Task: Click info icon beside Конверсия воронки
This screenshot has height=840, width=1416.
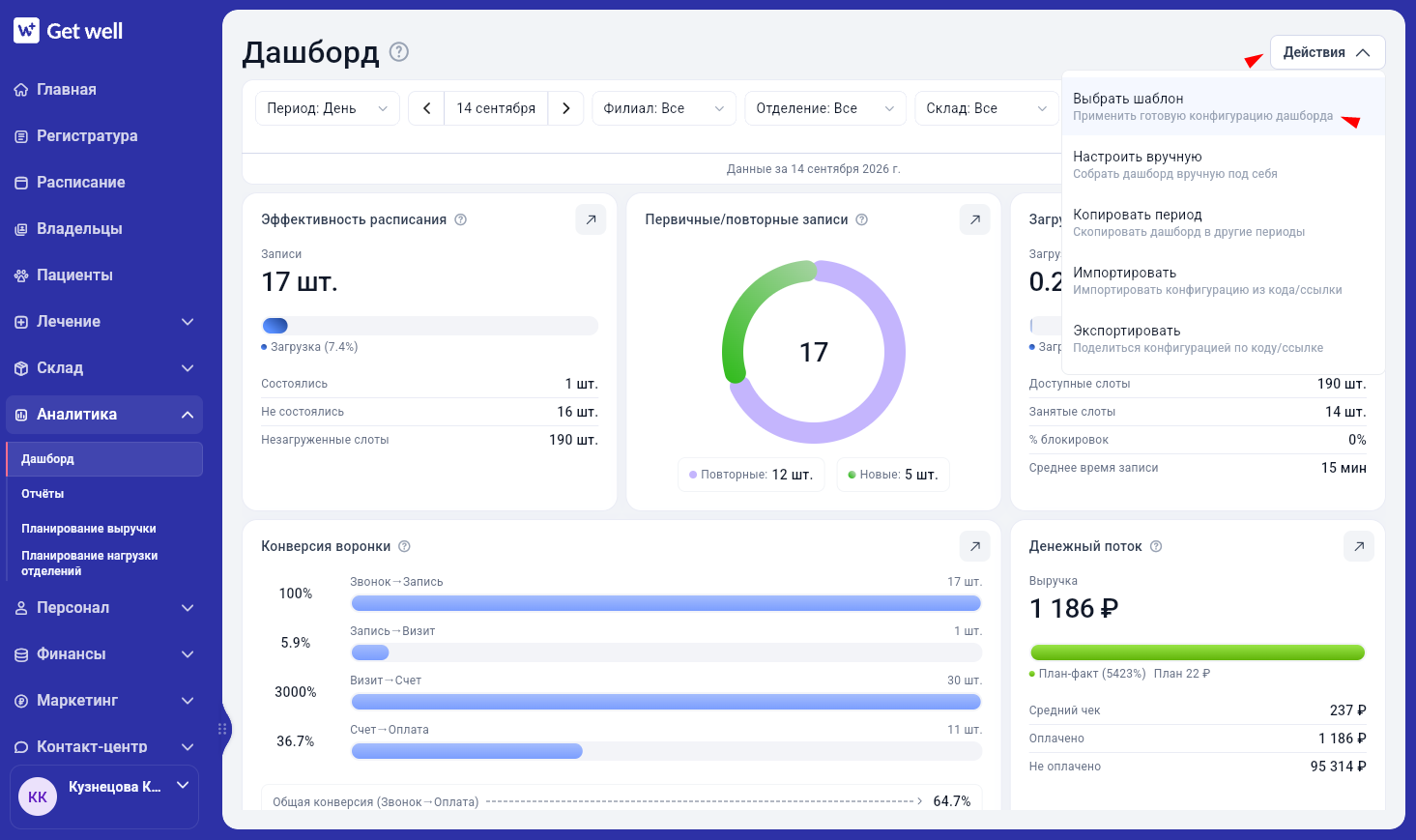Action: 405,546
